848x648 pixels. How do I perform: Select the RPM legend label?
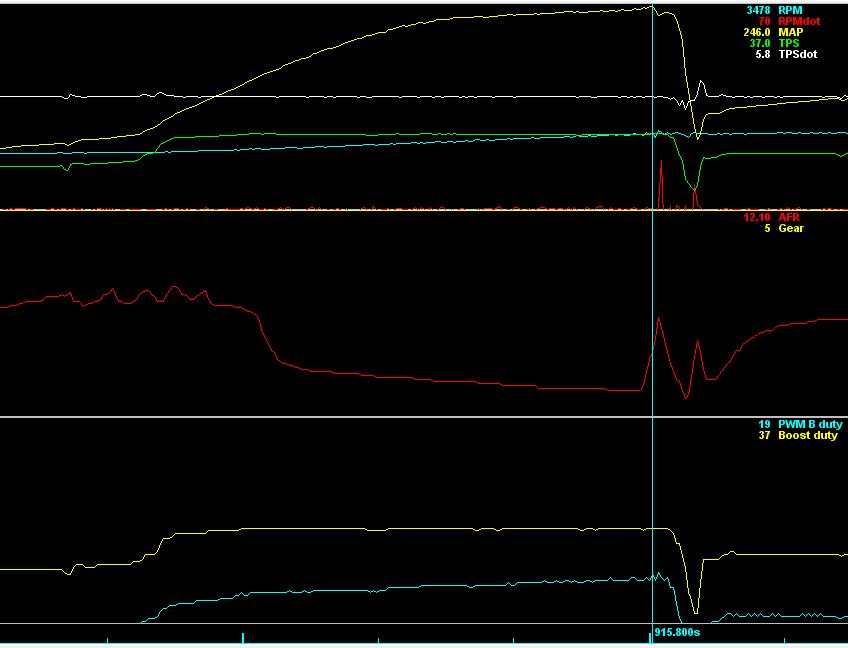[790, 10]
